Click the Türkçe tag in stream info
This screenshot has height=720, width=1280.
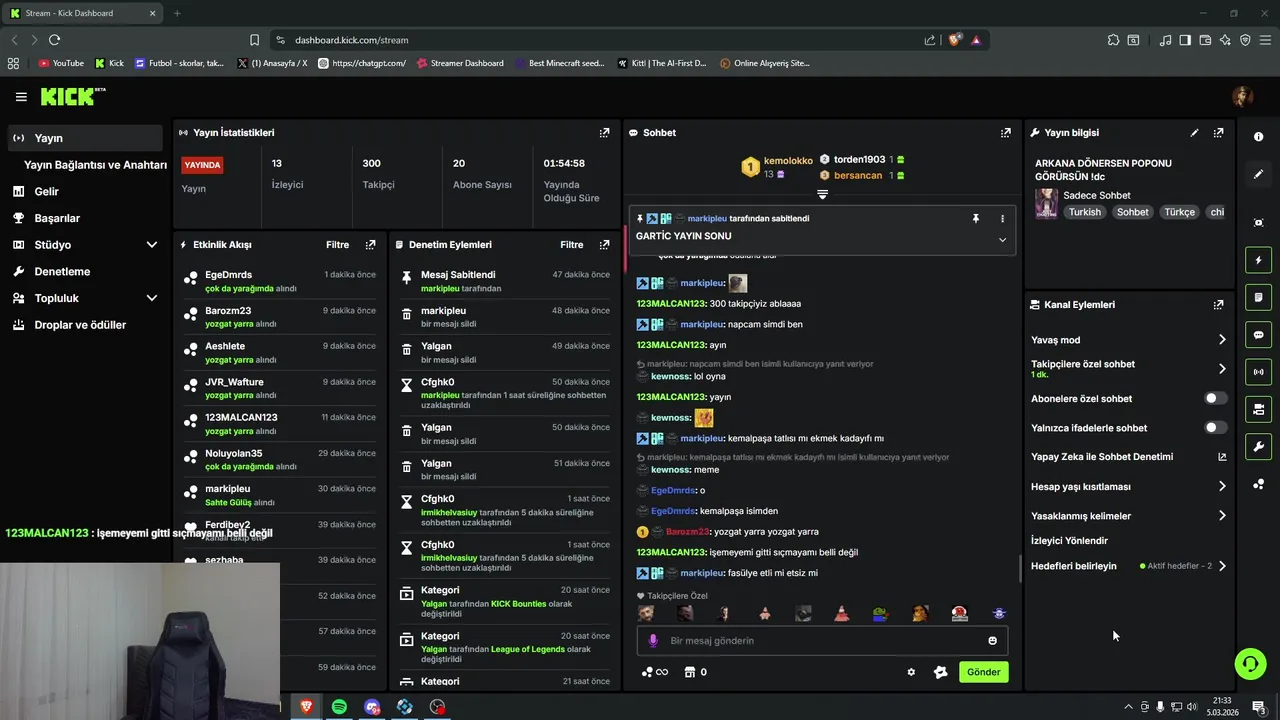pos(1179,212)
